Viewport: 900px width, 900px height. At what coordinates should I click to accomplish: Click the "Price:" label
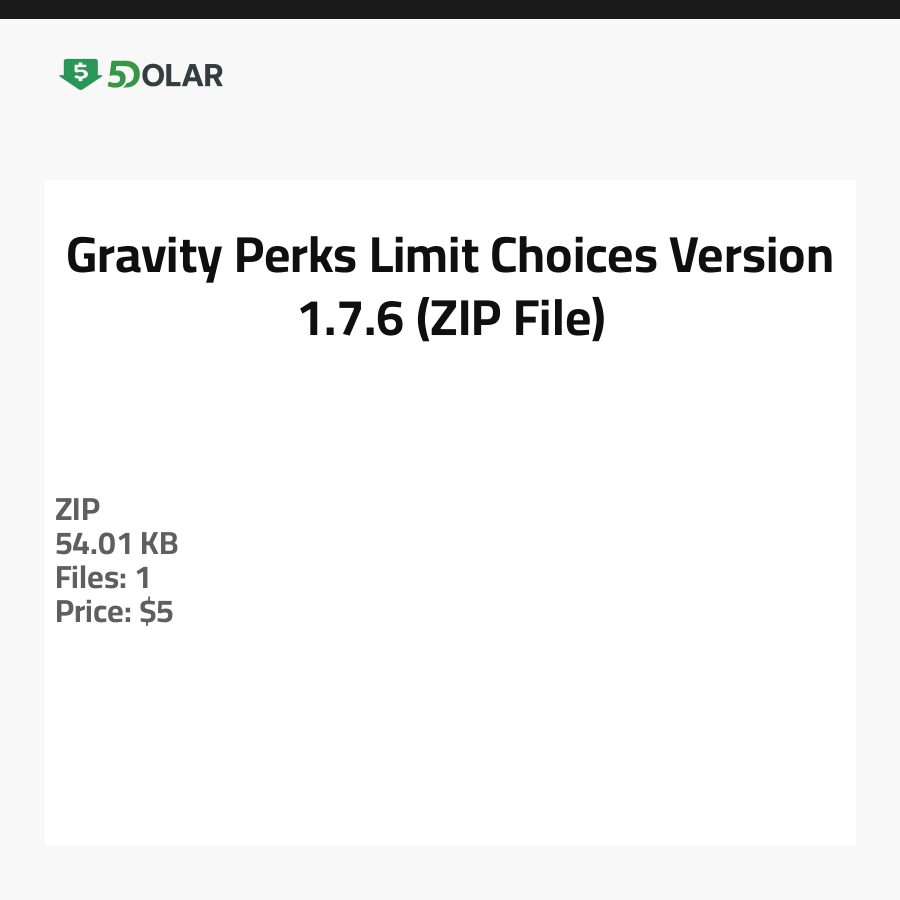(x=93, y=612)
